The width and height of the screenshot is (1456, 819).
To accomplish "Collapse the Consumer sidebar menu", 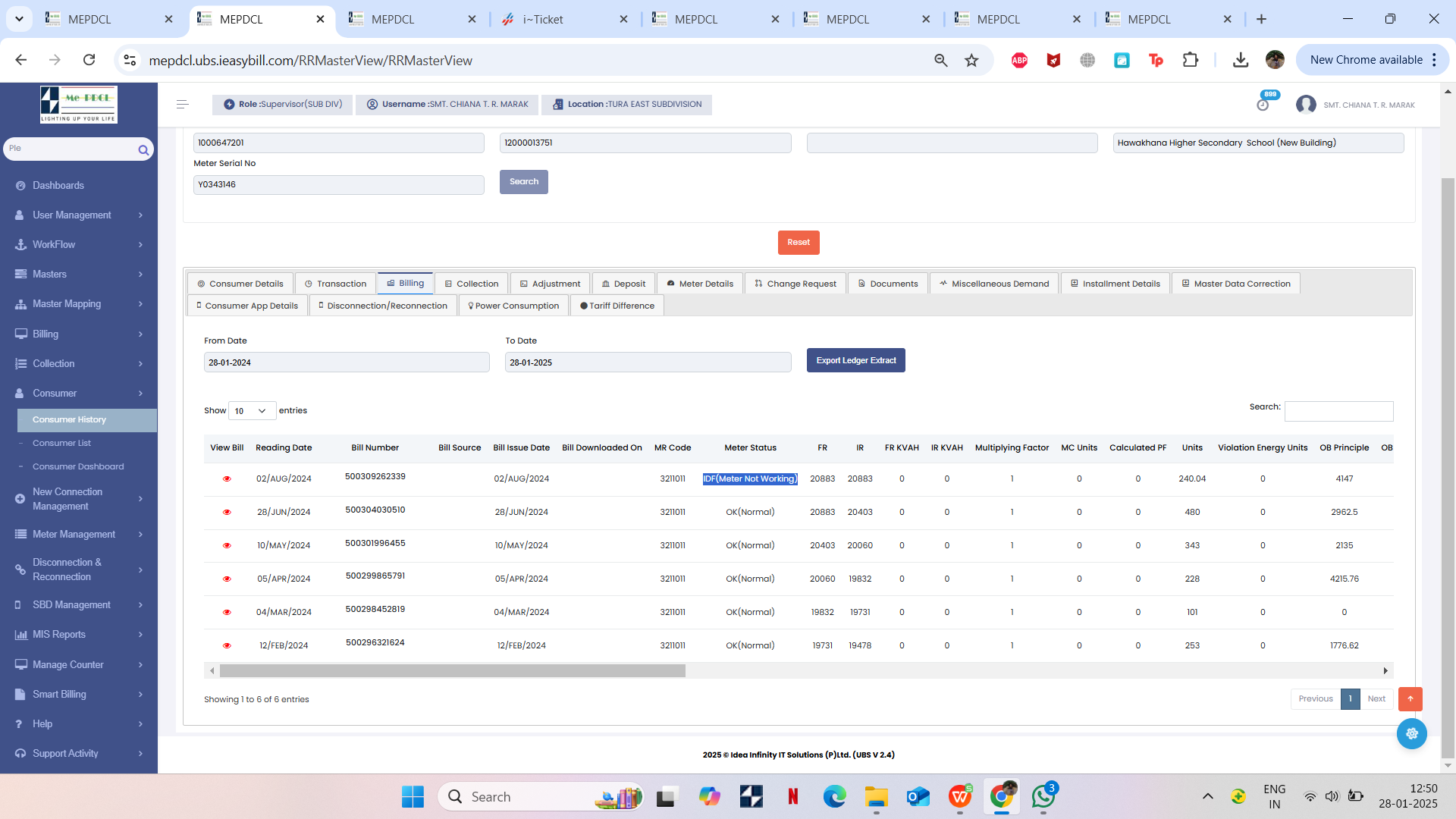I will [x=79, y=394].
